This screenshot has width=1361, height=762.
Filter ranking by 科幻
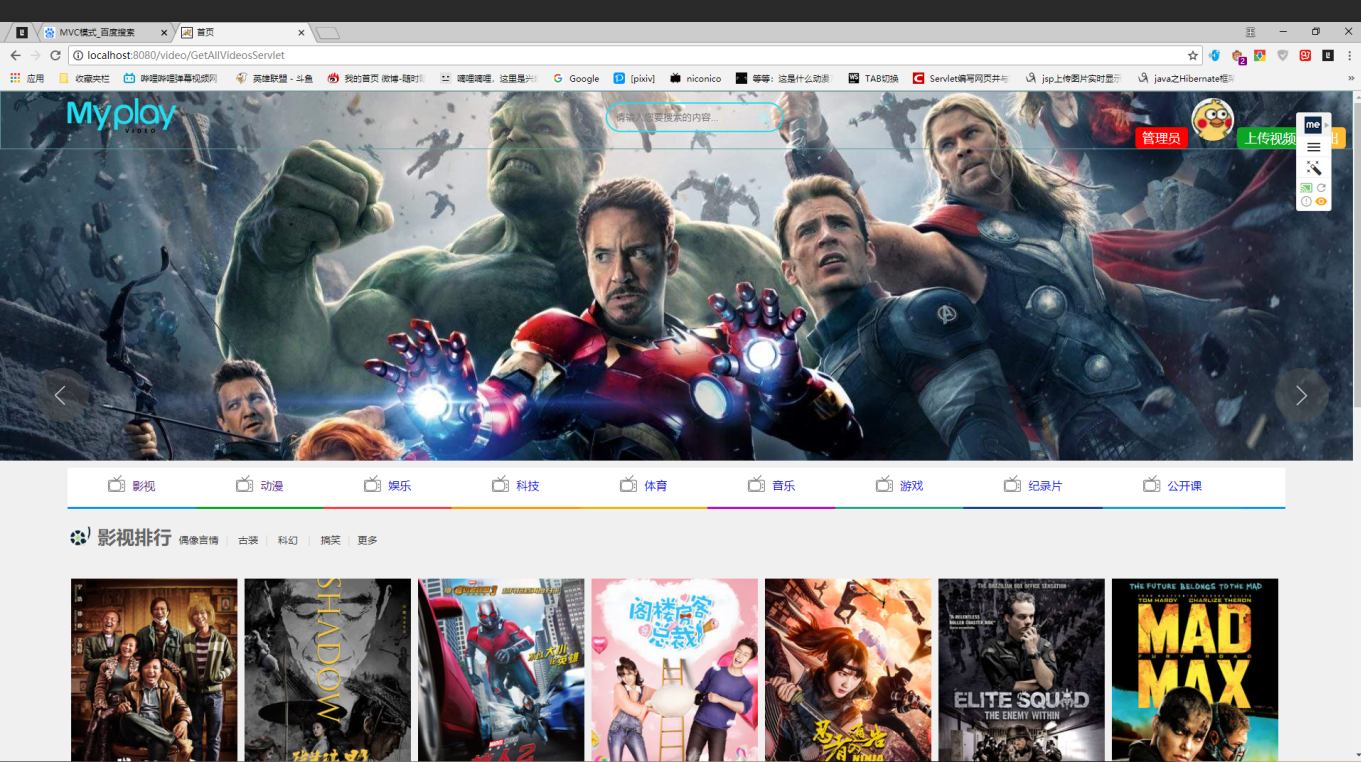pos(288,540)
